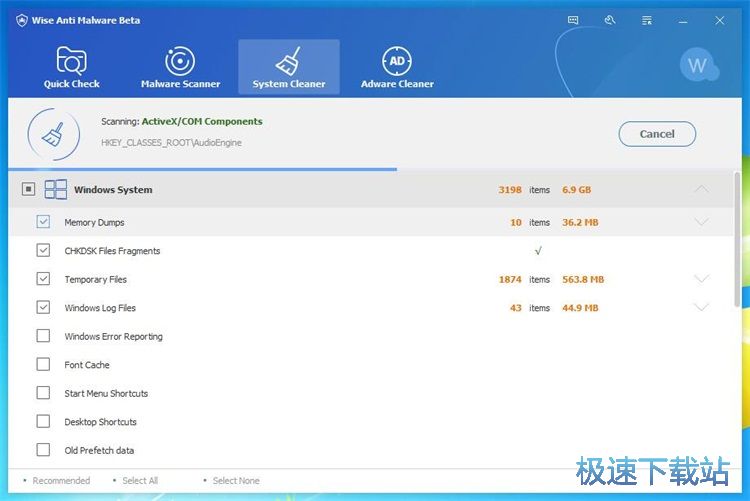Cancel the running scan

(x=657, y=134)
